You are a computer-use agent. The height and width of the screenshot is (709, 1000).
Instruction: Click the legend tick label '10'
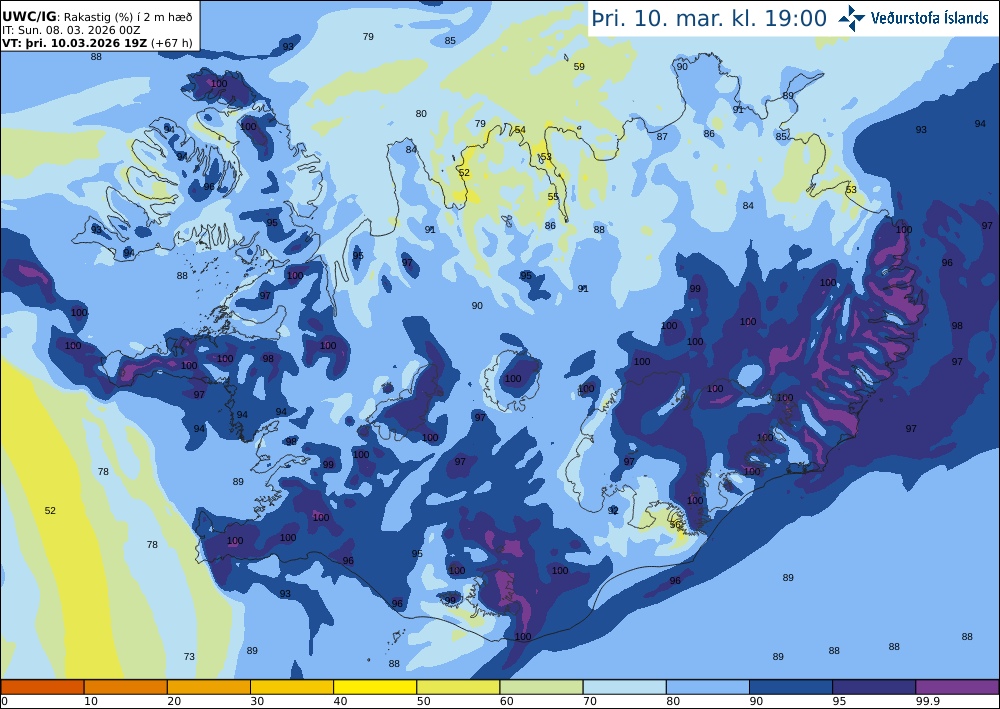tap(91, 701)
